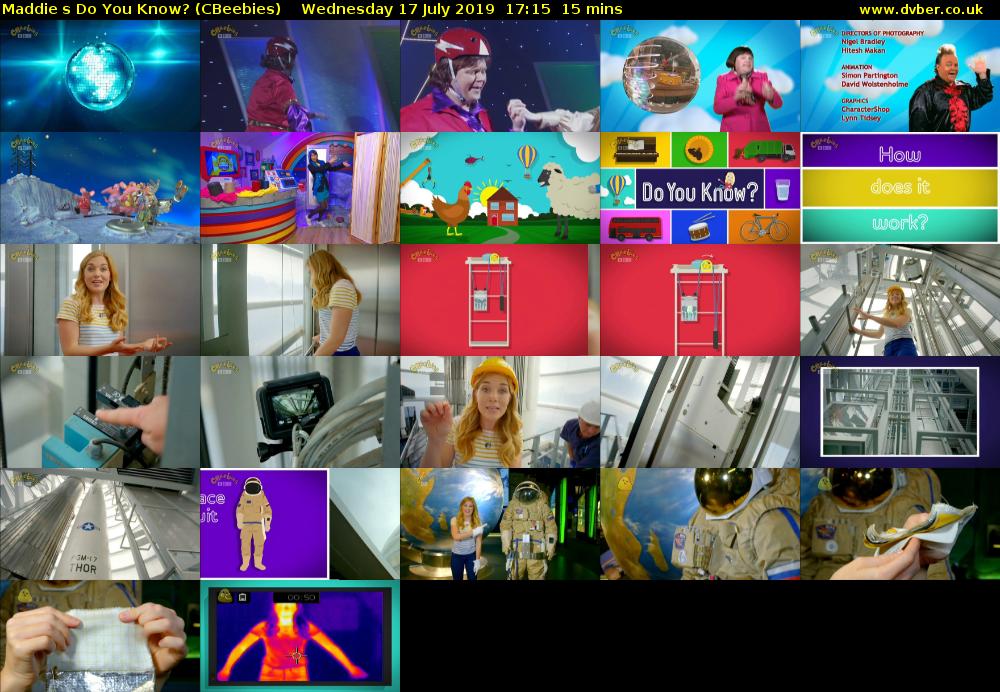
Task: Click the cartoon chicken in the farm scene
Action: (452, 207)
